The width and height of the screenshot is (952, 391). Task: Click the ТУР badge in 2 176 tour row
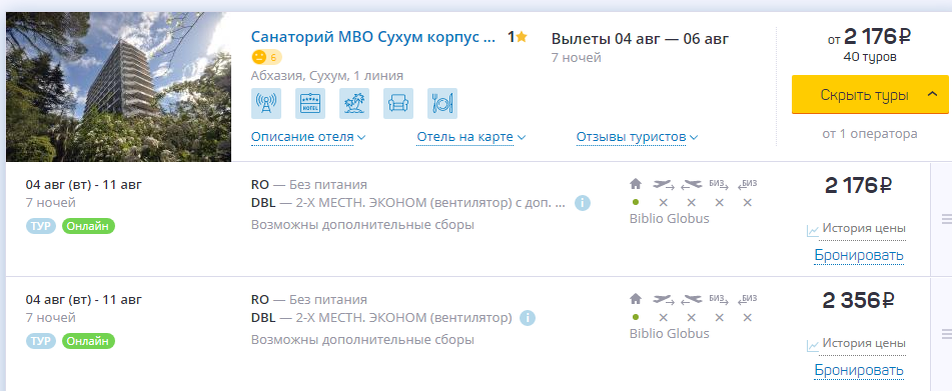pos(41,226)
